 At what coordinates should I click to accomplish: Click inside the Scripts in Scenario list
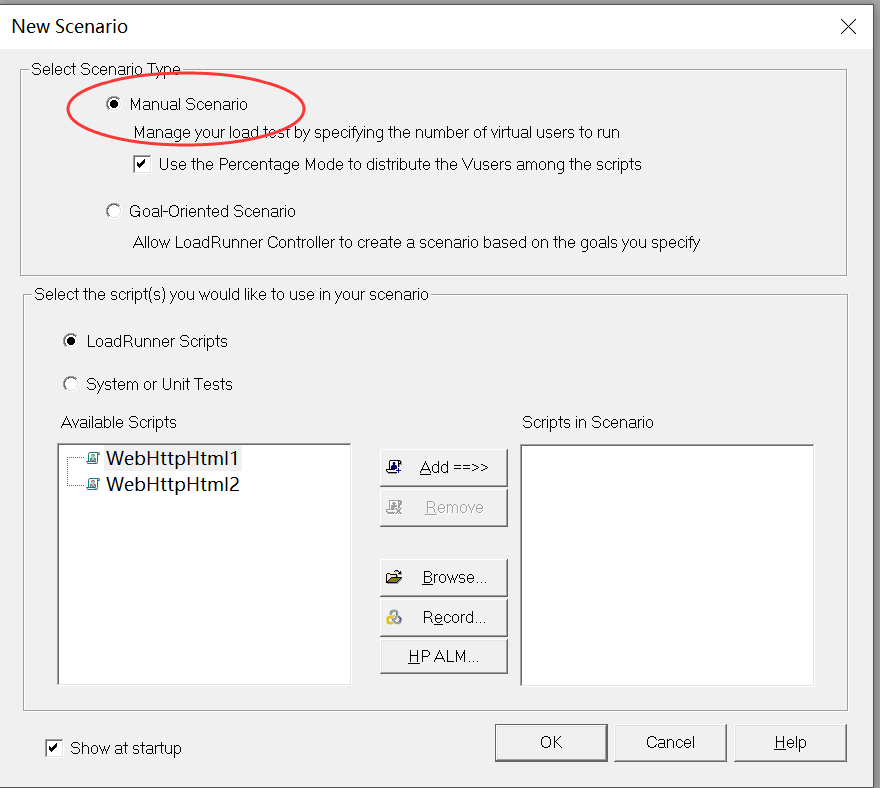[667, 565]
